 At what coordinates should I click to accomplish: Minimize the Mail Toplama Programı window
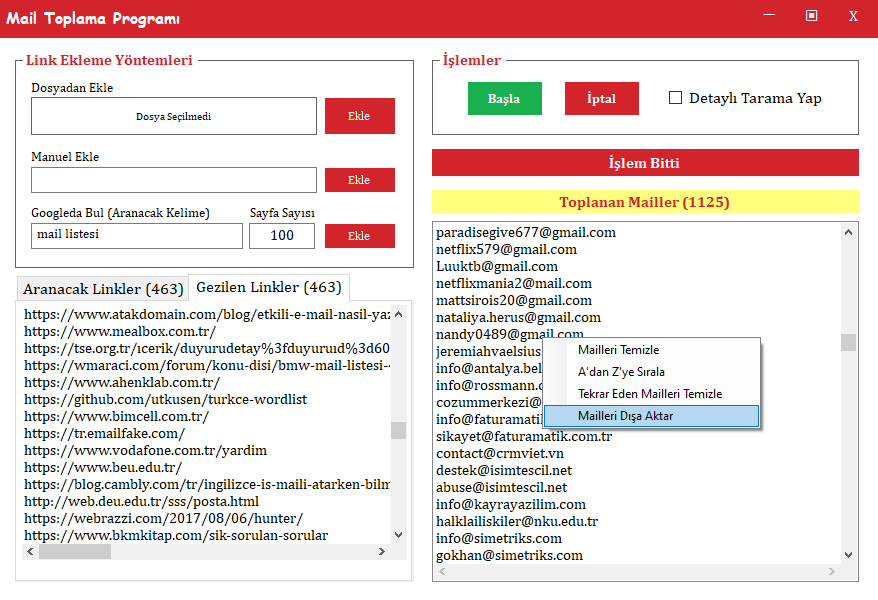click(x=768, y=15)
